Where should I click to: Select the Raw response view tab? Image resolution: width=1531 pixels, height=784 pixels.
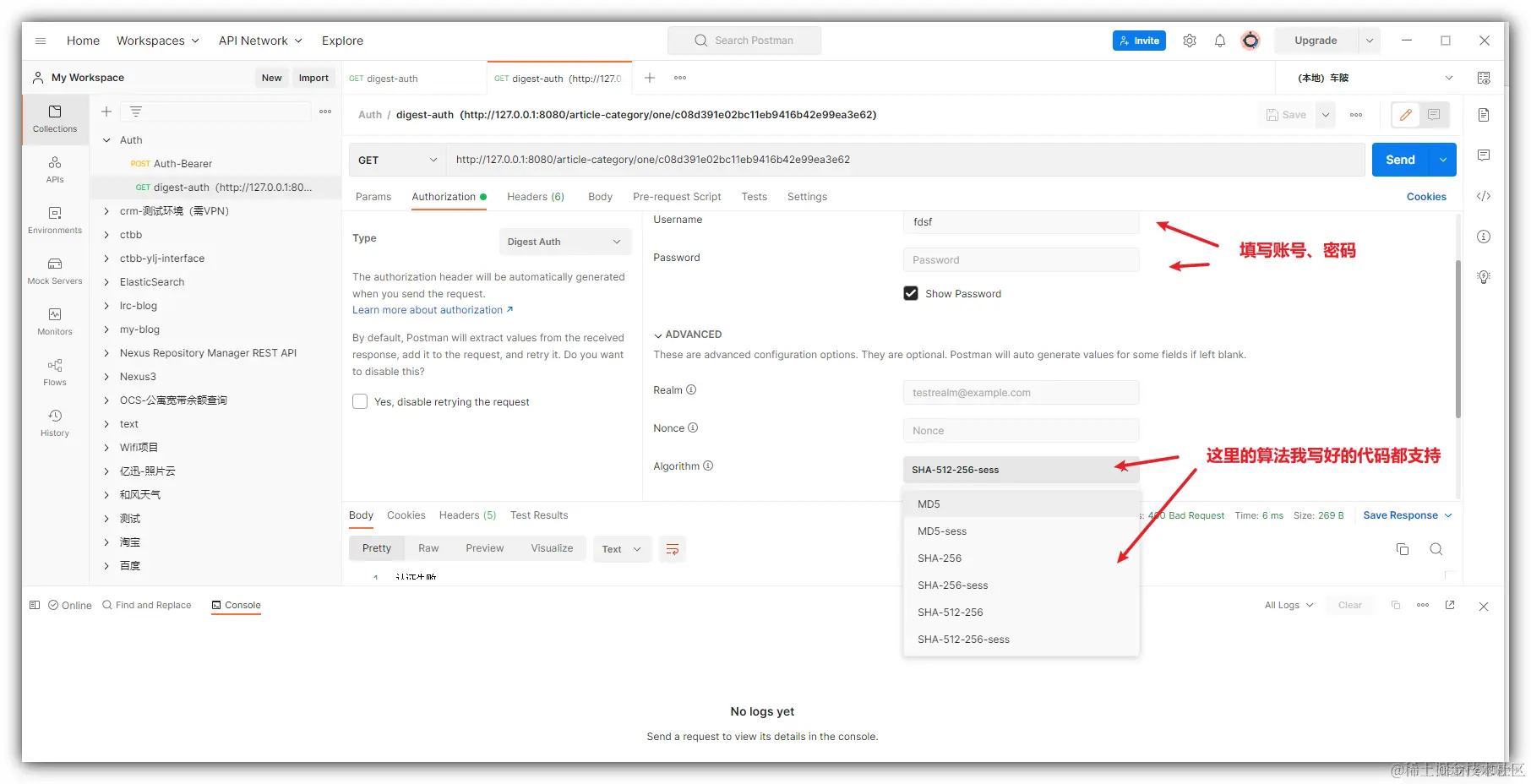pyautogui.click(x=428, y=548)
